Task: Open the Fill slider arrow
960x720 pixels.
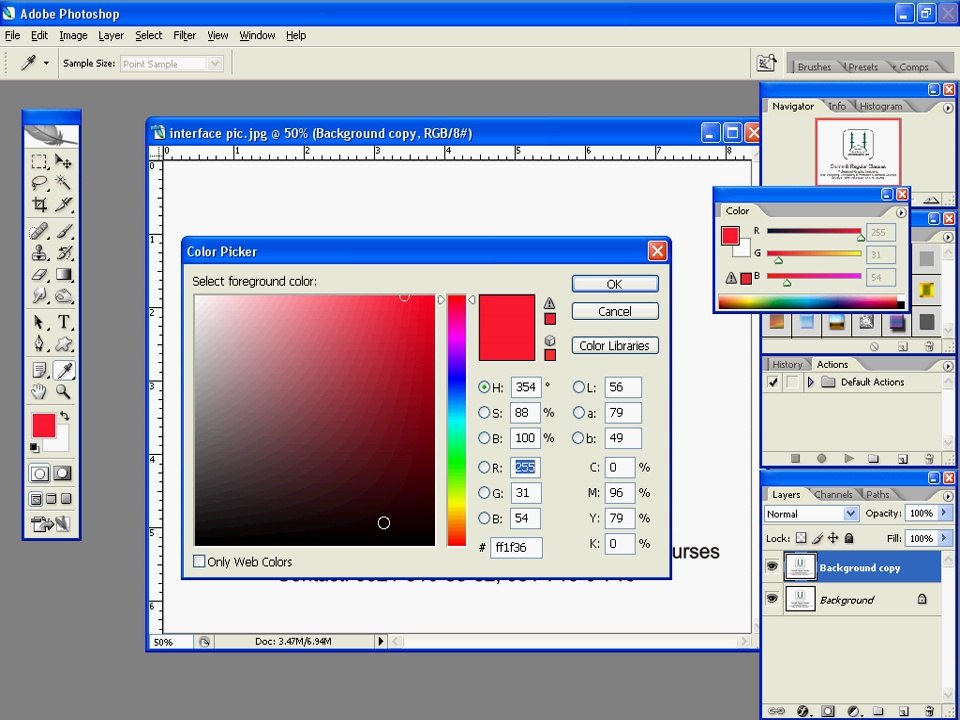Action: 945,538
